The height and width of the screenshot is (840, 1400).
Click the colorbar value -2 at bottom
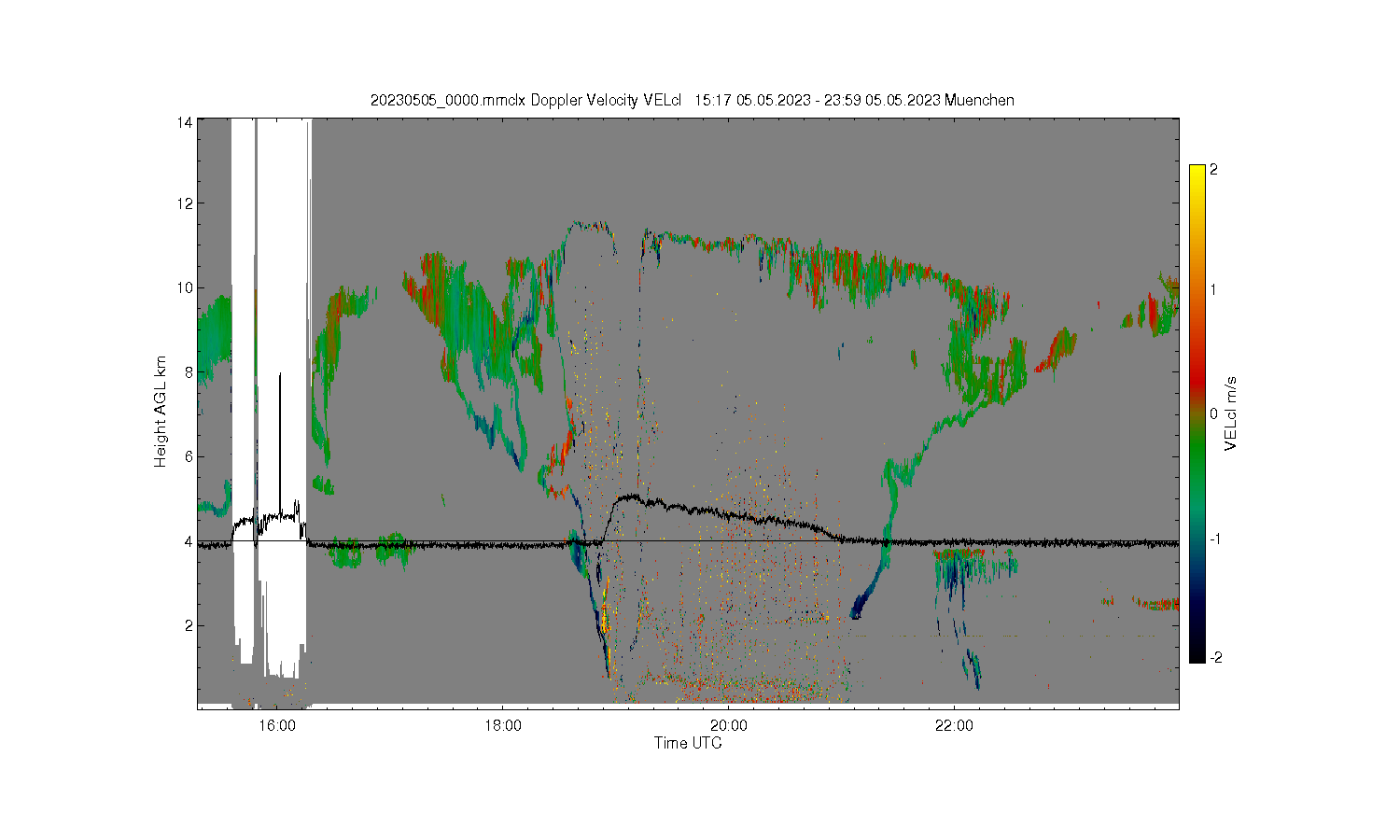pos(1214,658)
